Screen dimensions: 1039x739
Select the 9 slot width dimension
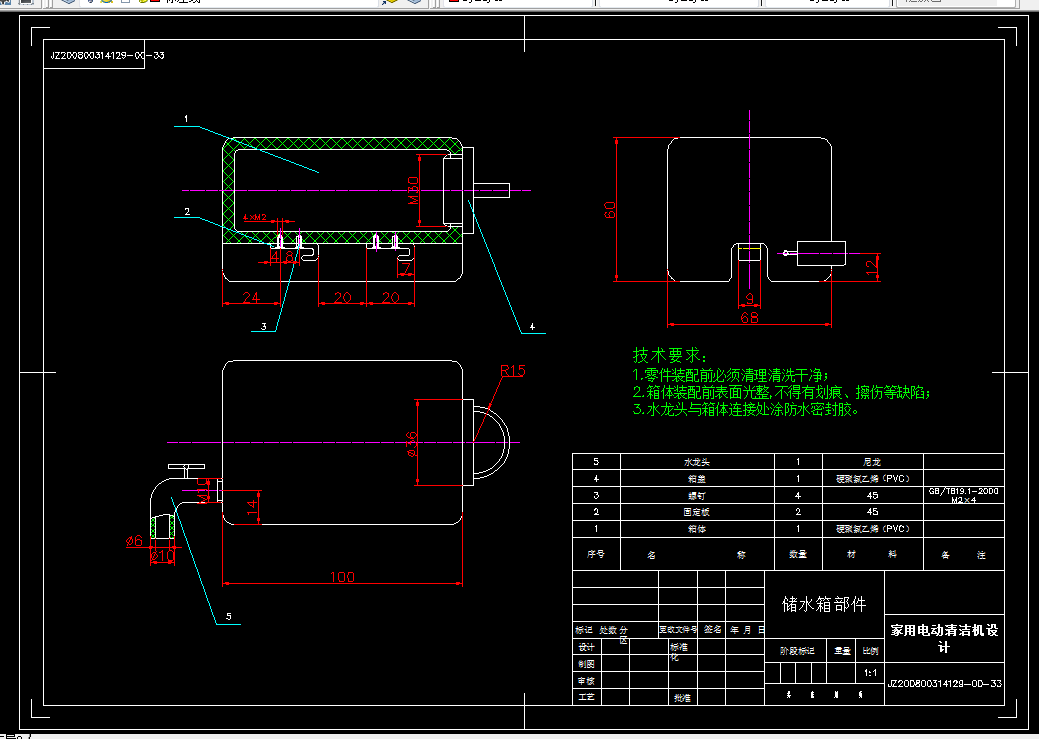pyautogui.click(x=749, y=299)
